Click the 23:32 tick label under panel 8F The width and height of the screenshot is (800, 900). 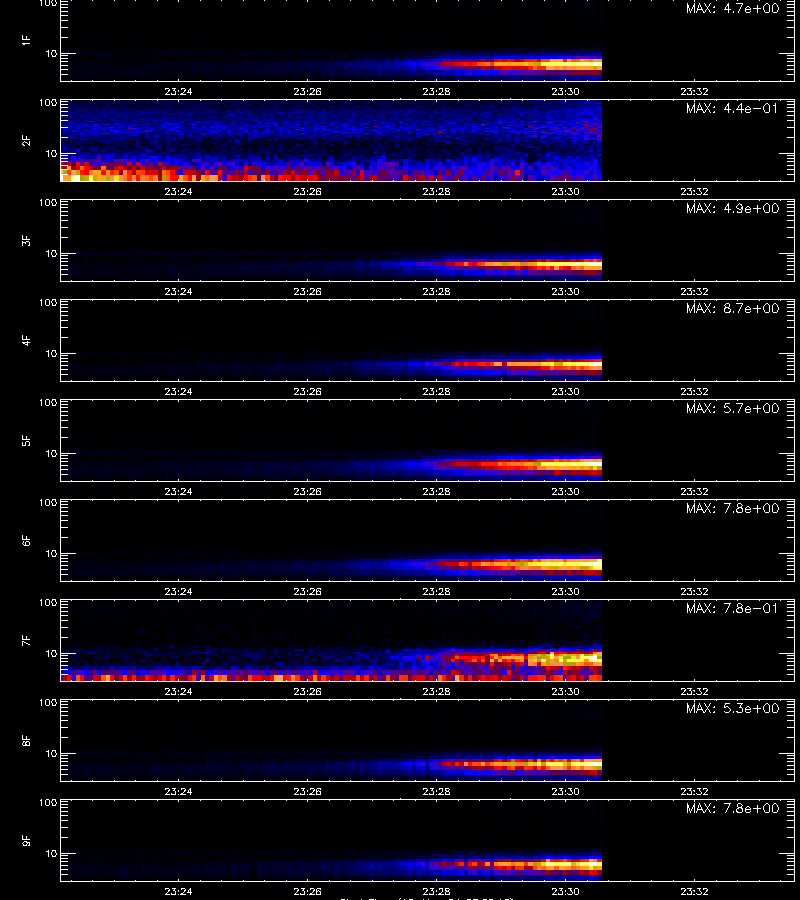click(x=694, y=792)
